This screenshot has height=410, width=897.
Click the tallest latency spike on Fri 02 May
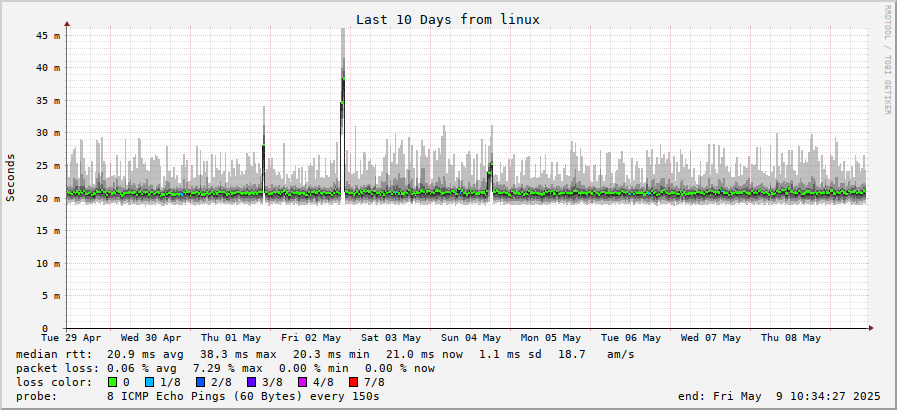(x=343, y=112)
